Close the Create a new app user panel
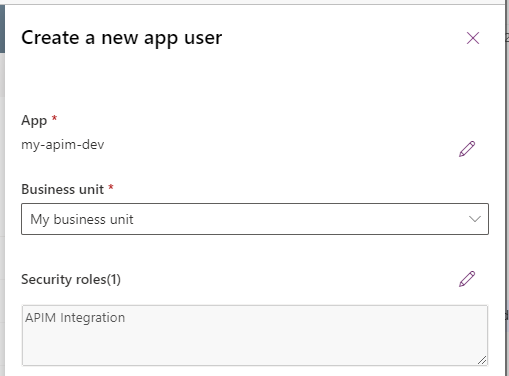Viewport: 509px width, 376px height. [x=473, y=38]
